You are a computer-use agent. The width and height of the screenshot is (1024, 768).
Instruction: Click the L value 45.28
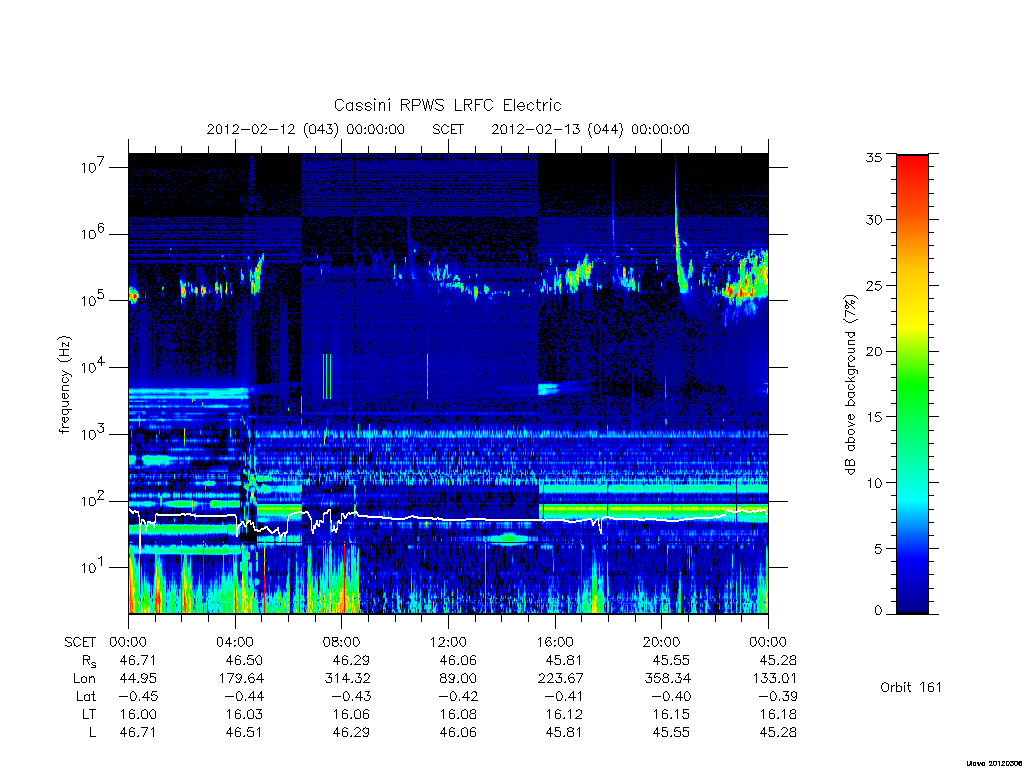coord(778,732)
